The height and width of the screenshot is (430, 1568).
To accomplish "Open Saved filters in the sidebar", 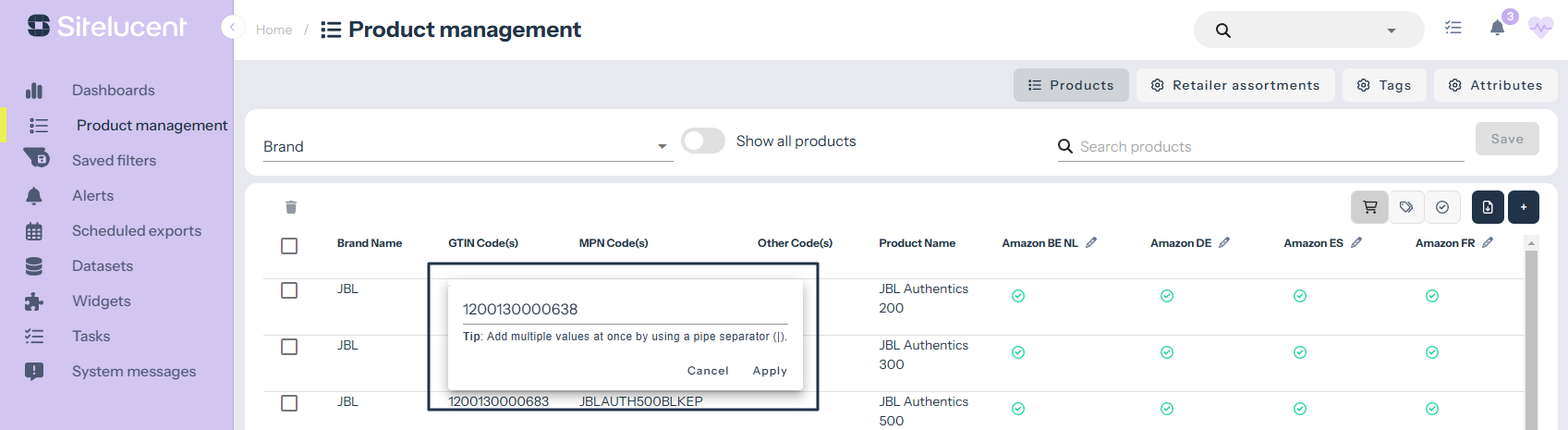I will point(114,160).
